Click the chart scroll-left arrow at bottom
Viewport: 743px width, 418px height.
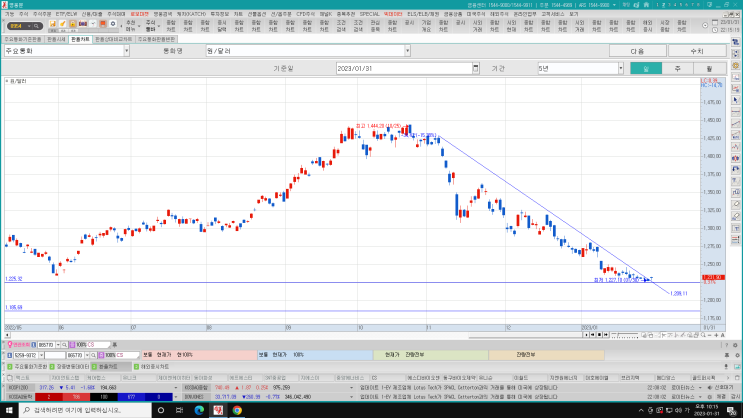7,335
